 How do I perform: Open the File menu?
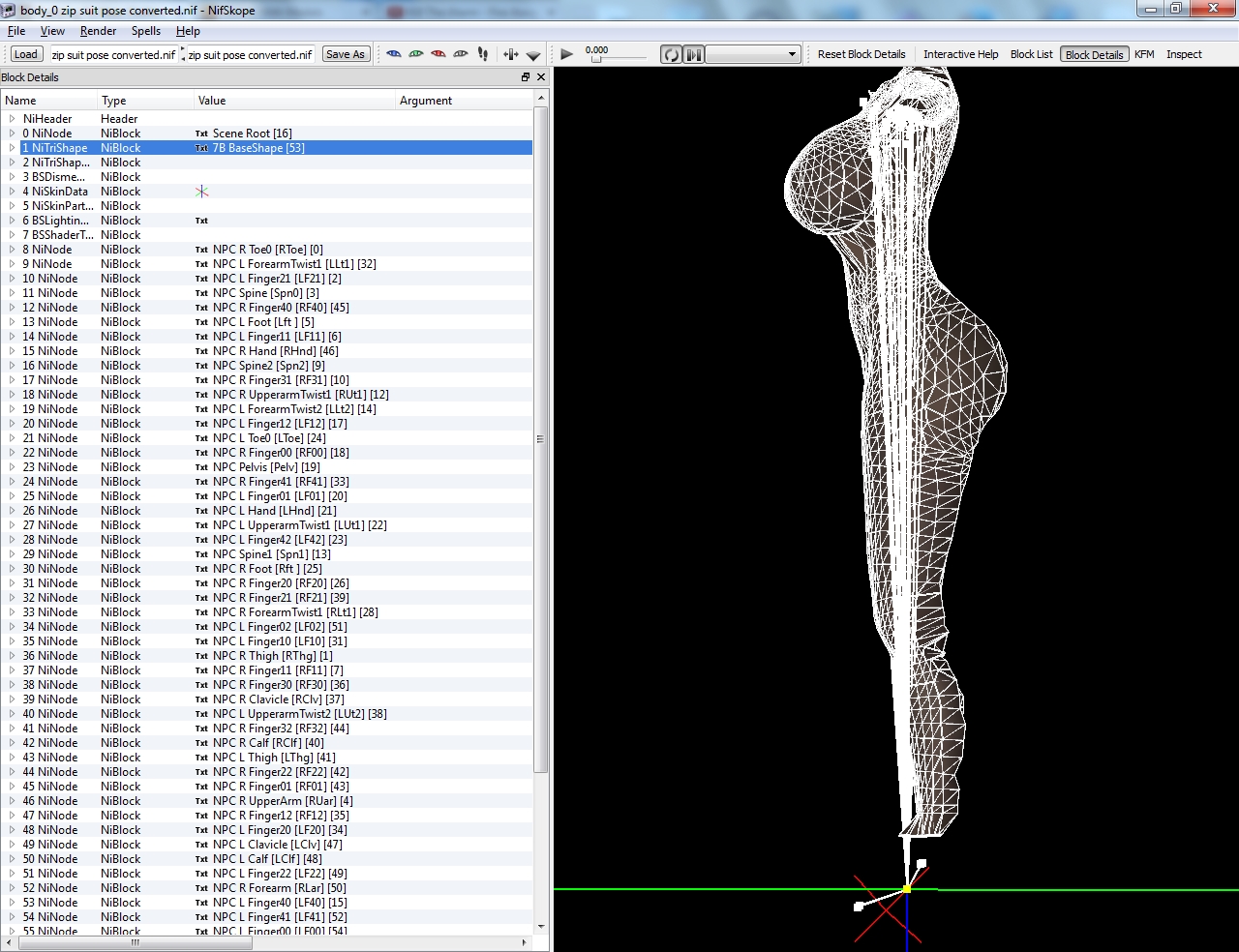tap(16, 31)
